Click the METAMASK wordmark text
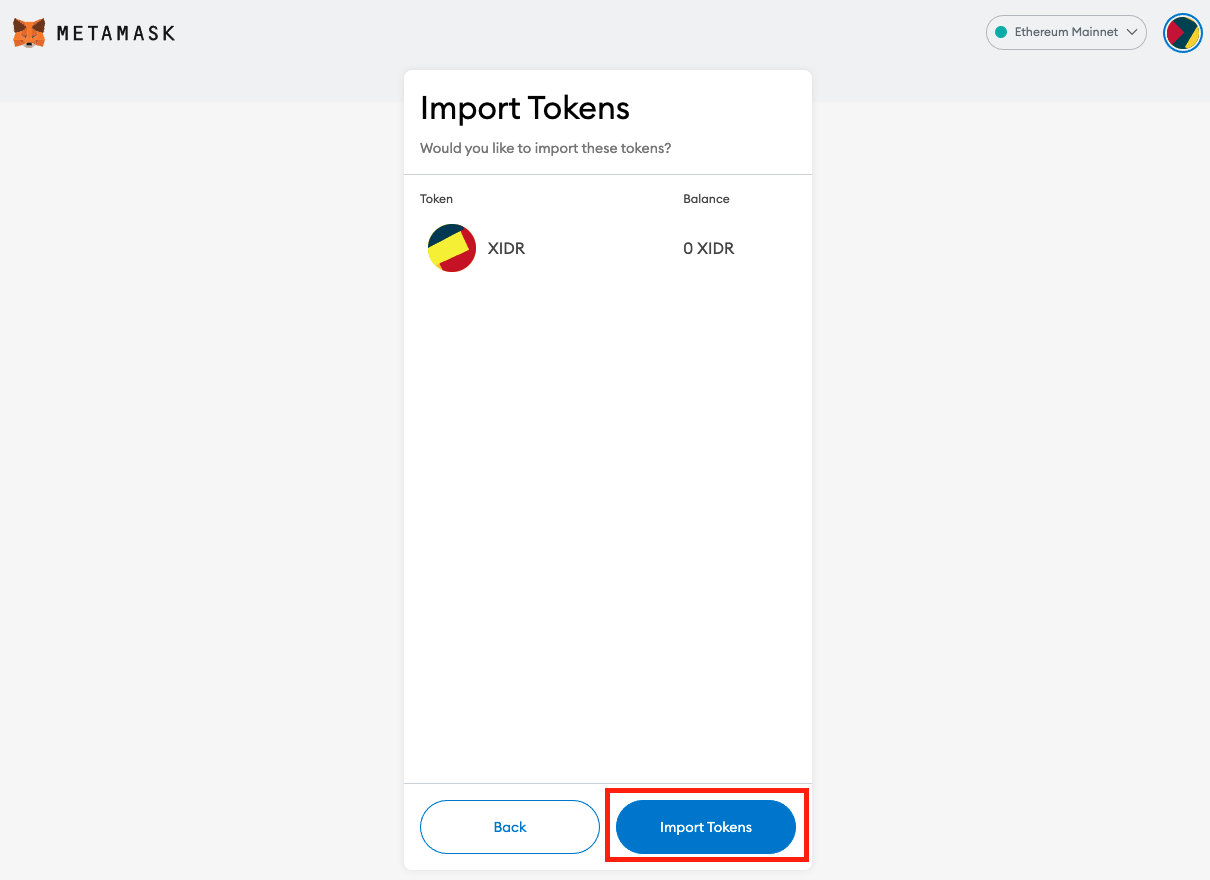Screen dimensions: 1210x880 coord(116,33)
